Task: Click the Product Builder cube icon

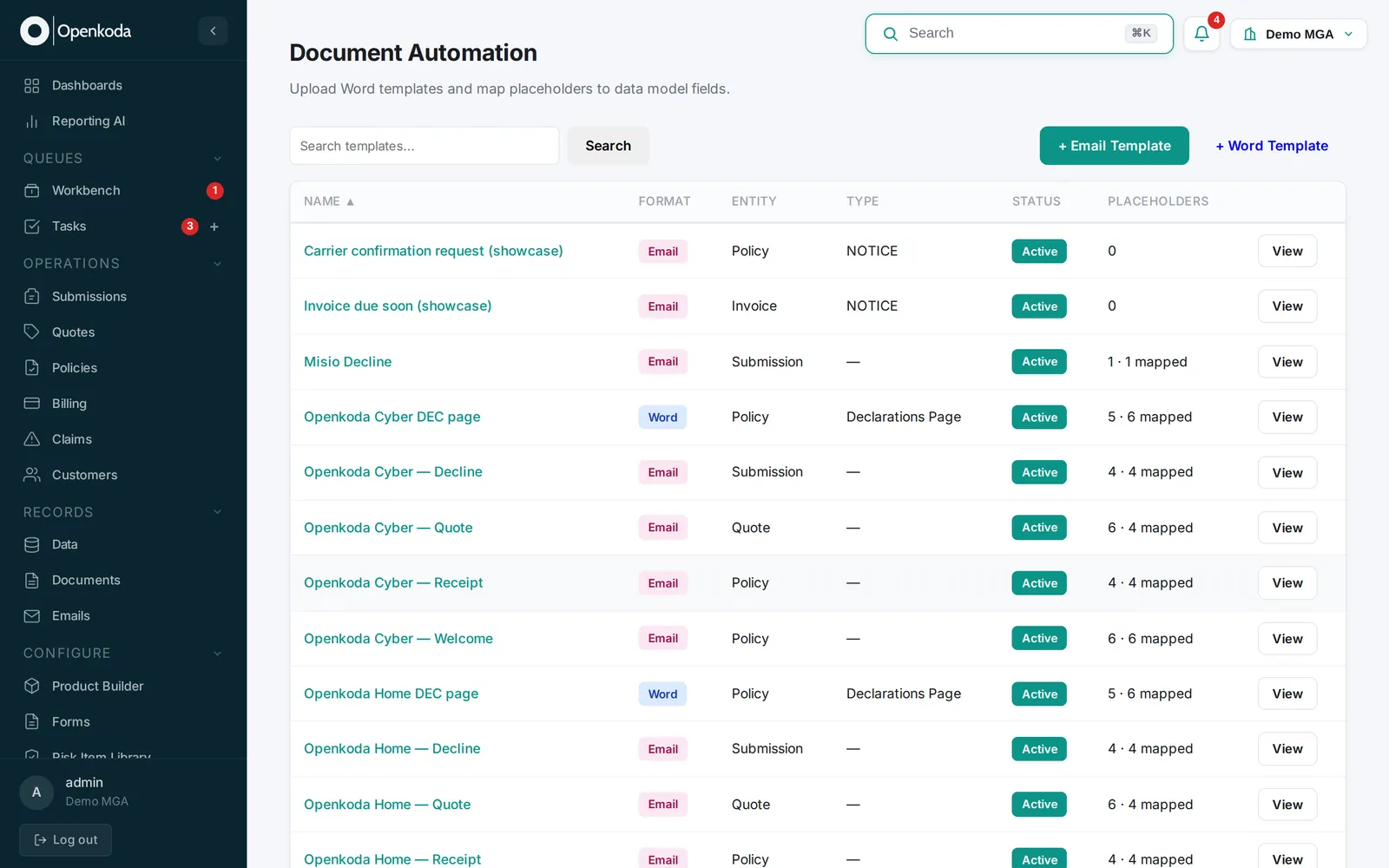Action: 32,686
